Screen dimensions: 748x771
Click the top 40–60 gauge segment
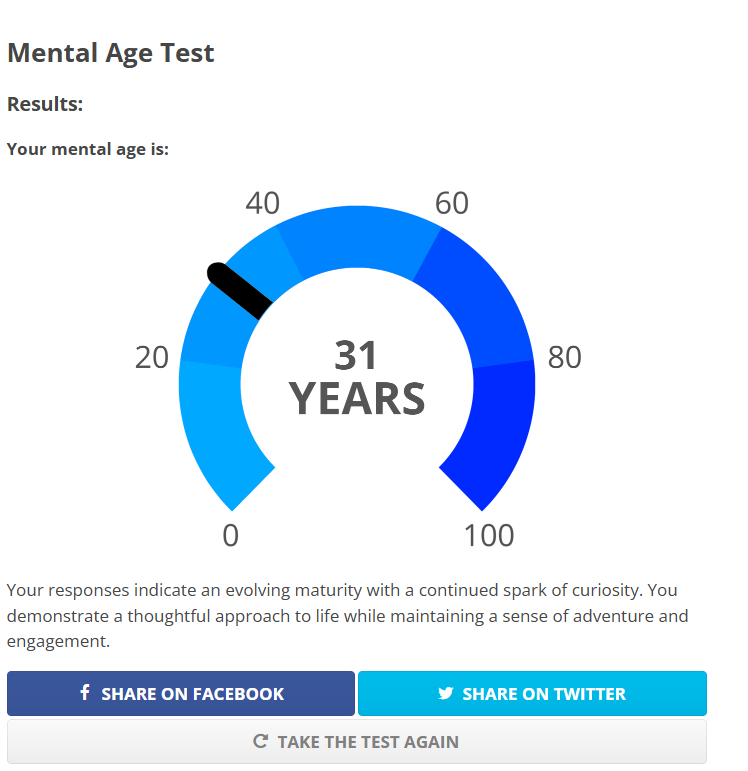click(358, 238)
